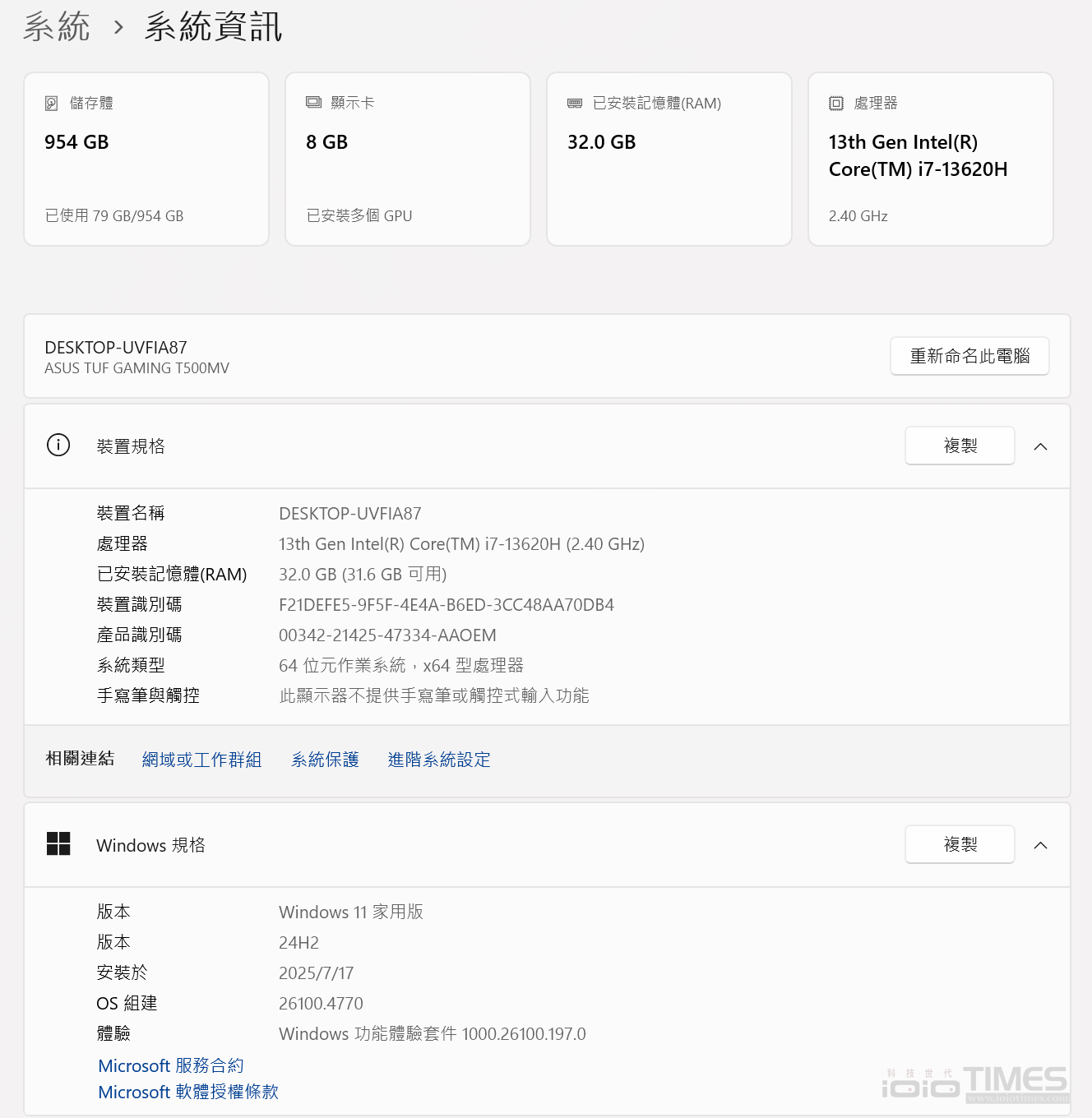Open 網域或工作群組 link
The image size is (1092, 1118).
coord(201,760)
